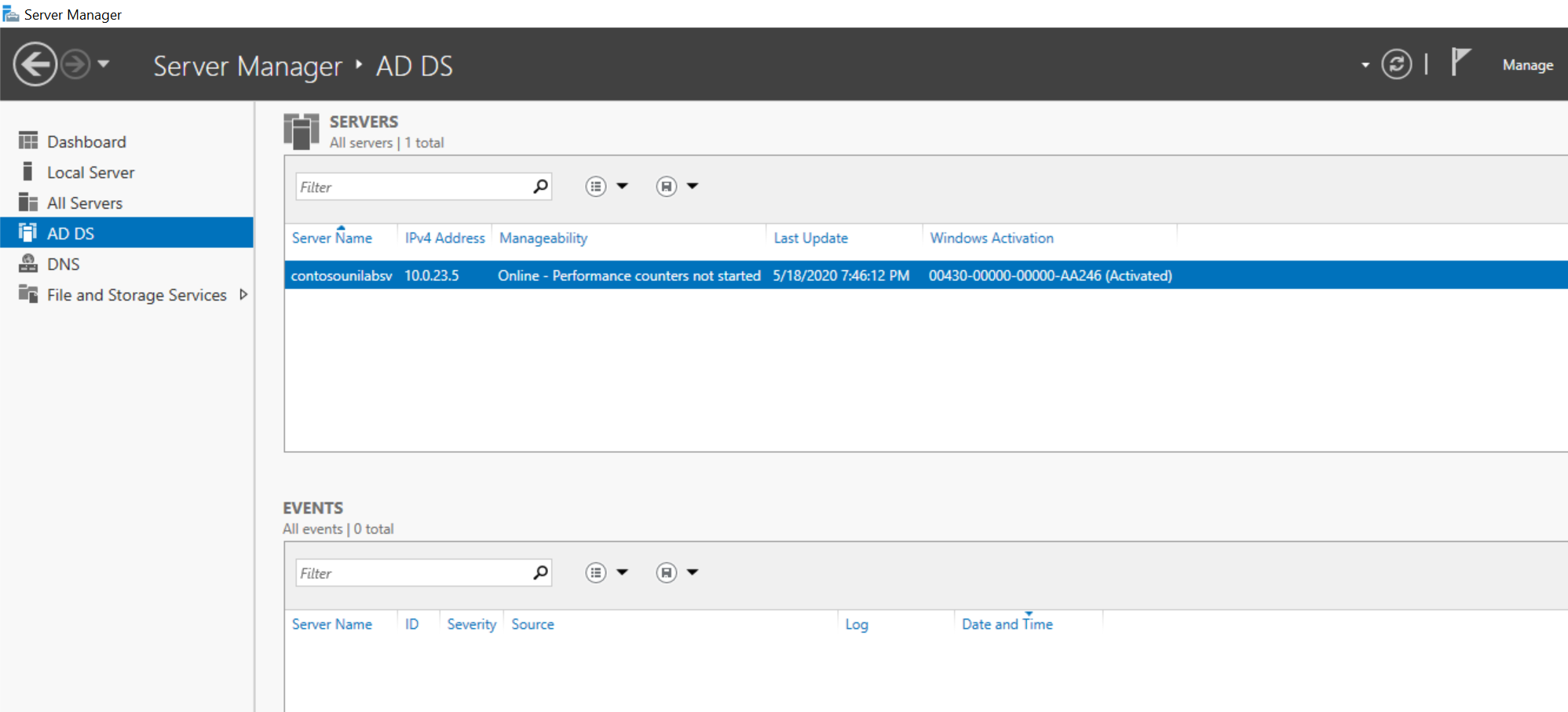Open File and Storage Services
This screenshot has width=1568, height=712.
tap(137, 295)
